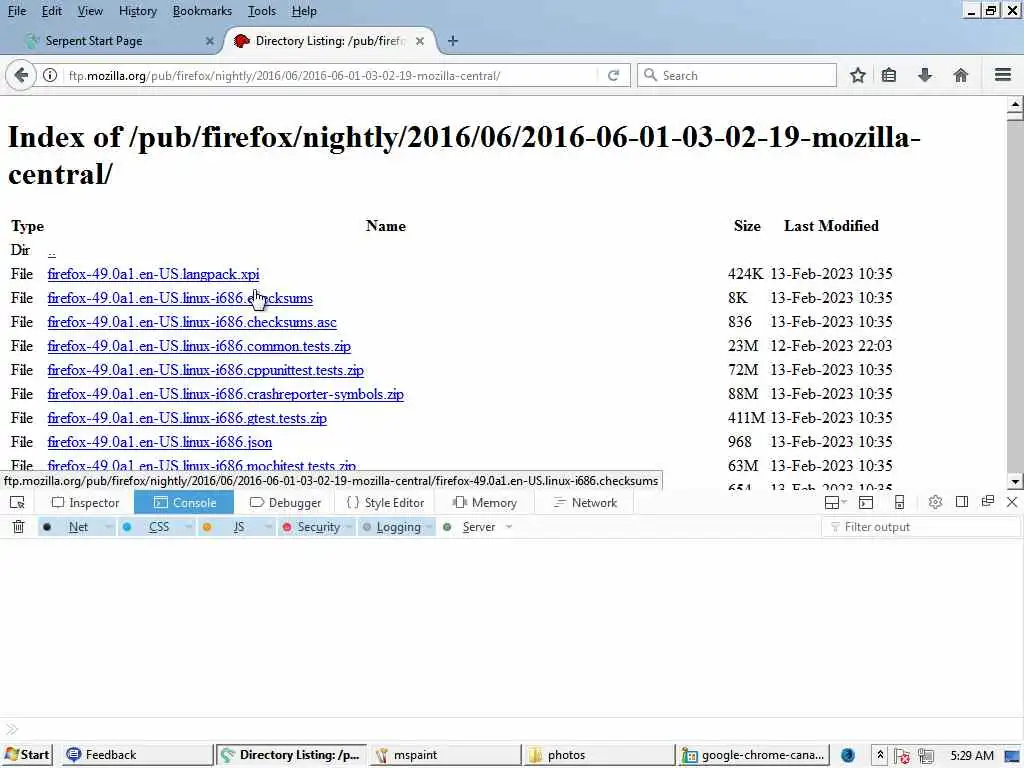Click the page vertical scrollbar down arrow

point(1015,481)
